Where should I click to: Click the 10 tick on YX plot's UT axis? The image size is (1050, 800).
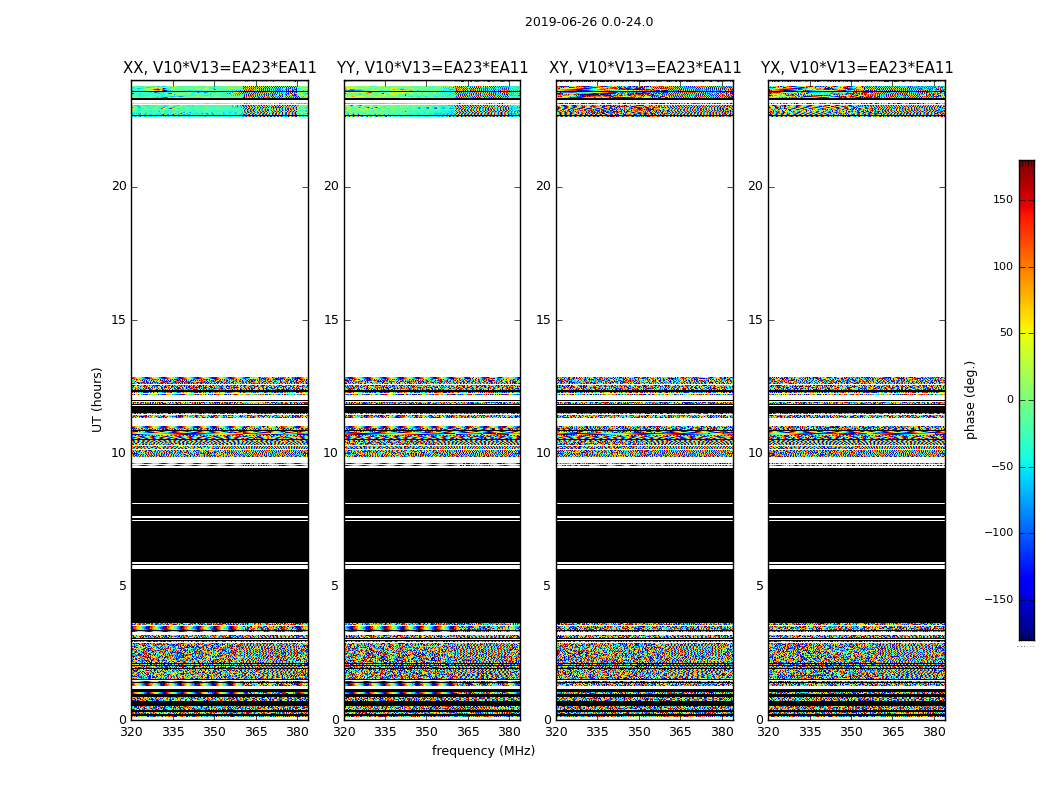pos(755,453)
